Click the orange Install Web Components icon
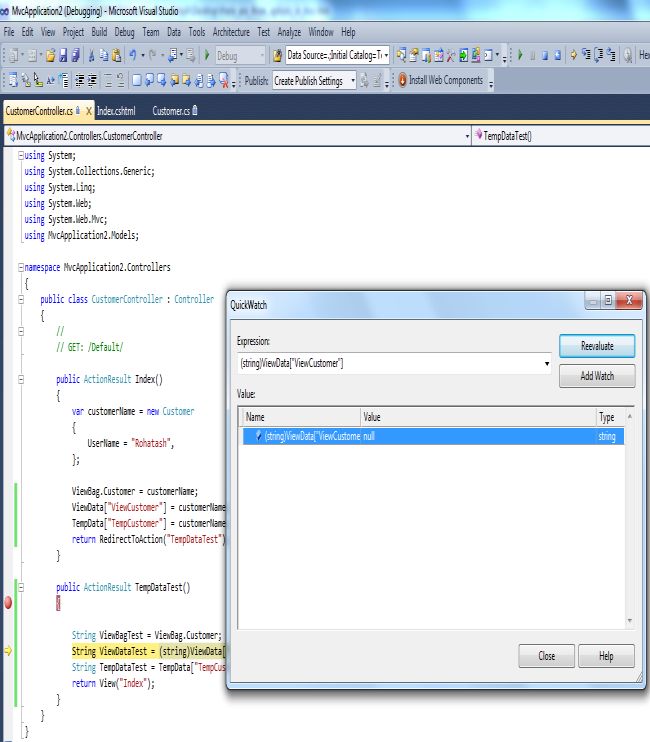This screenshot has height=742, width=650. 402,80
